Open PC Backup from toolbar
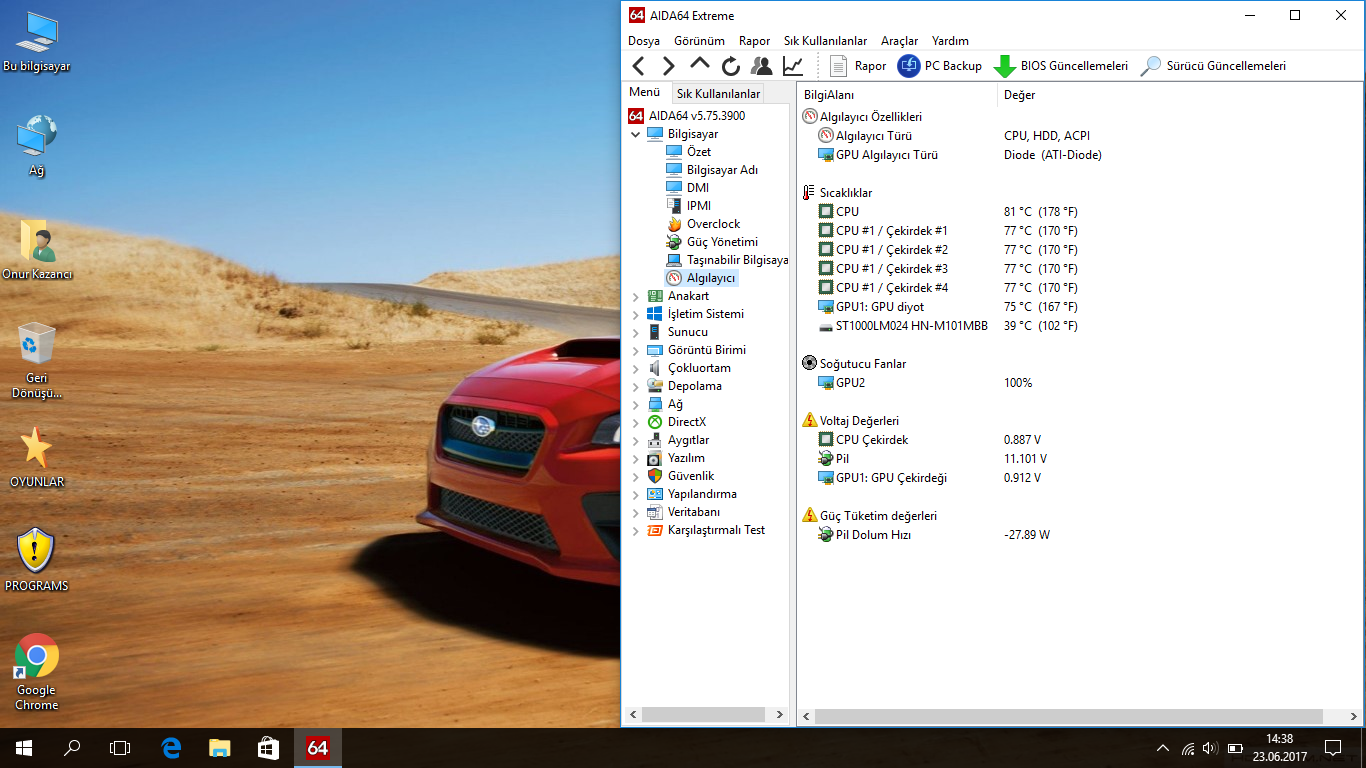Screen dimensions: 1366x768 pyautogui.click(x=940, y=66)
